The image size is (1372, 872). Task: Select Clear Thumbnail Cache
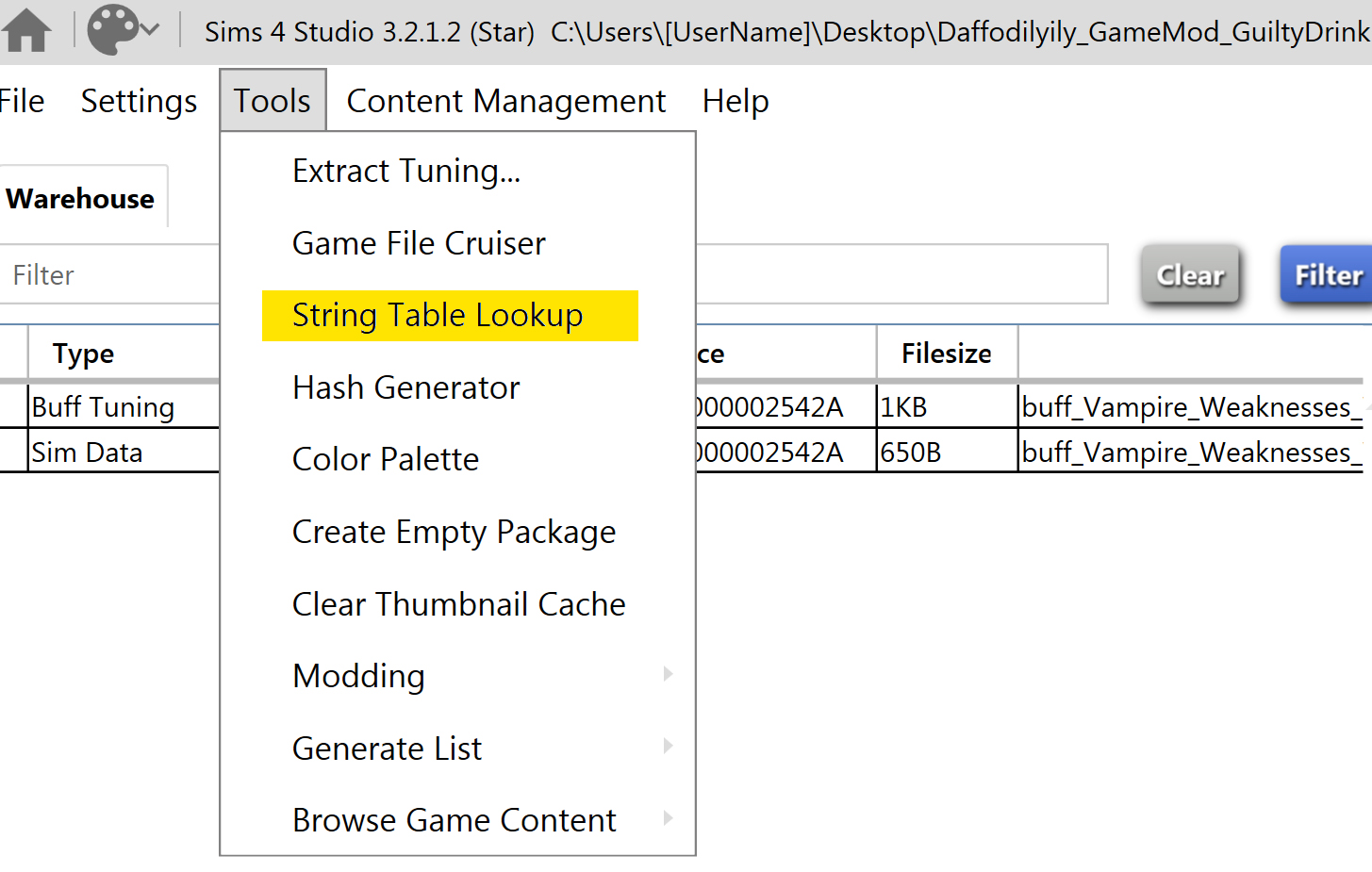[457, 604]
